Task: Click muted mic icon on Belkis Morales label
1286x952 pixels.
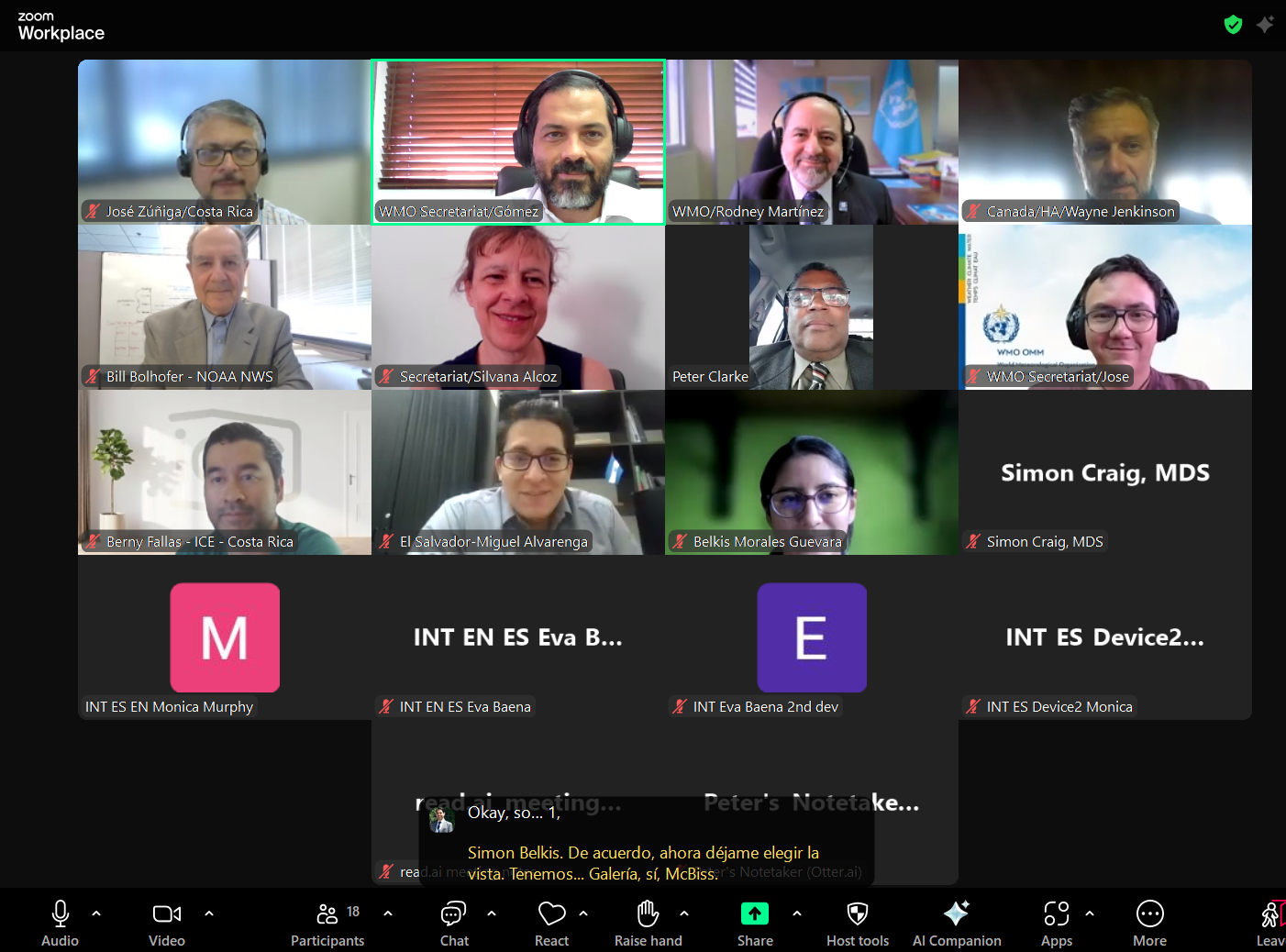Action: (680, 541)
